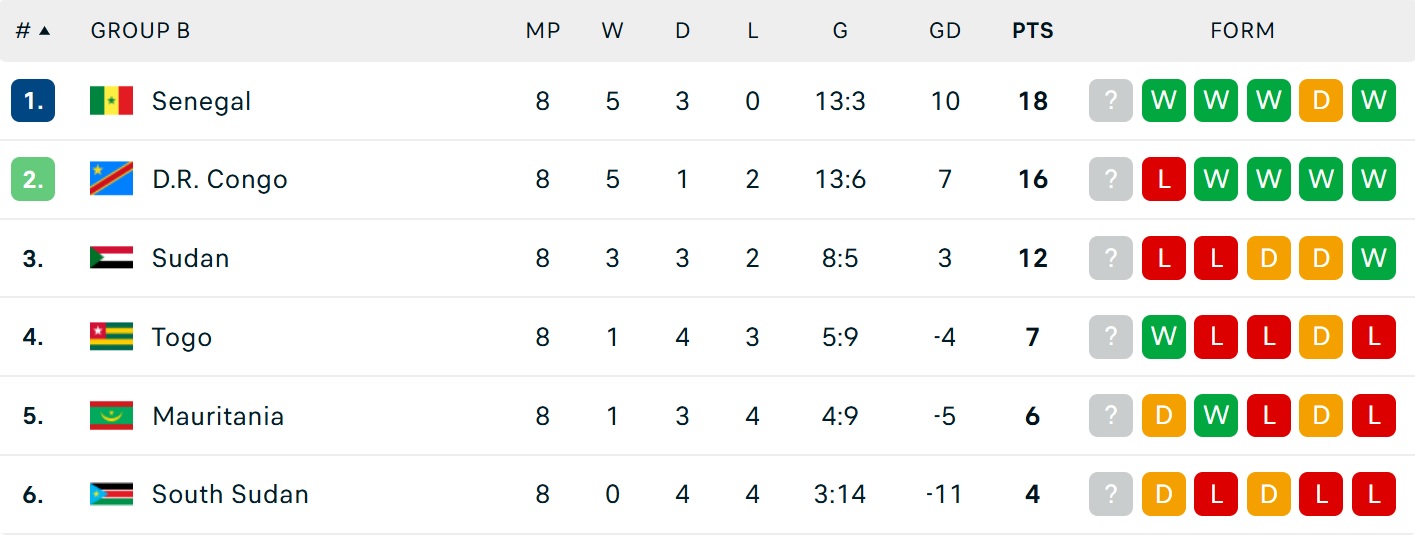Click Senegal's upcoming match question mark icon
The image size is (1415, 535).
click(1111, 101)
